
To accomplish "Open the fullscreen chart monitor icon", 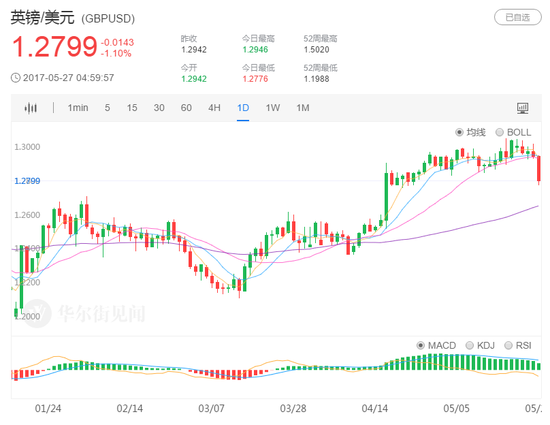I will [x=523, y=108].
